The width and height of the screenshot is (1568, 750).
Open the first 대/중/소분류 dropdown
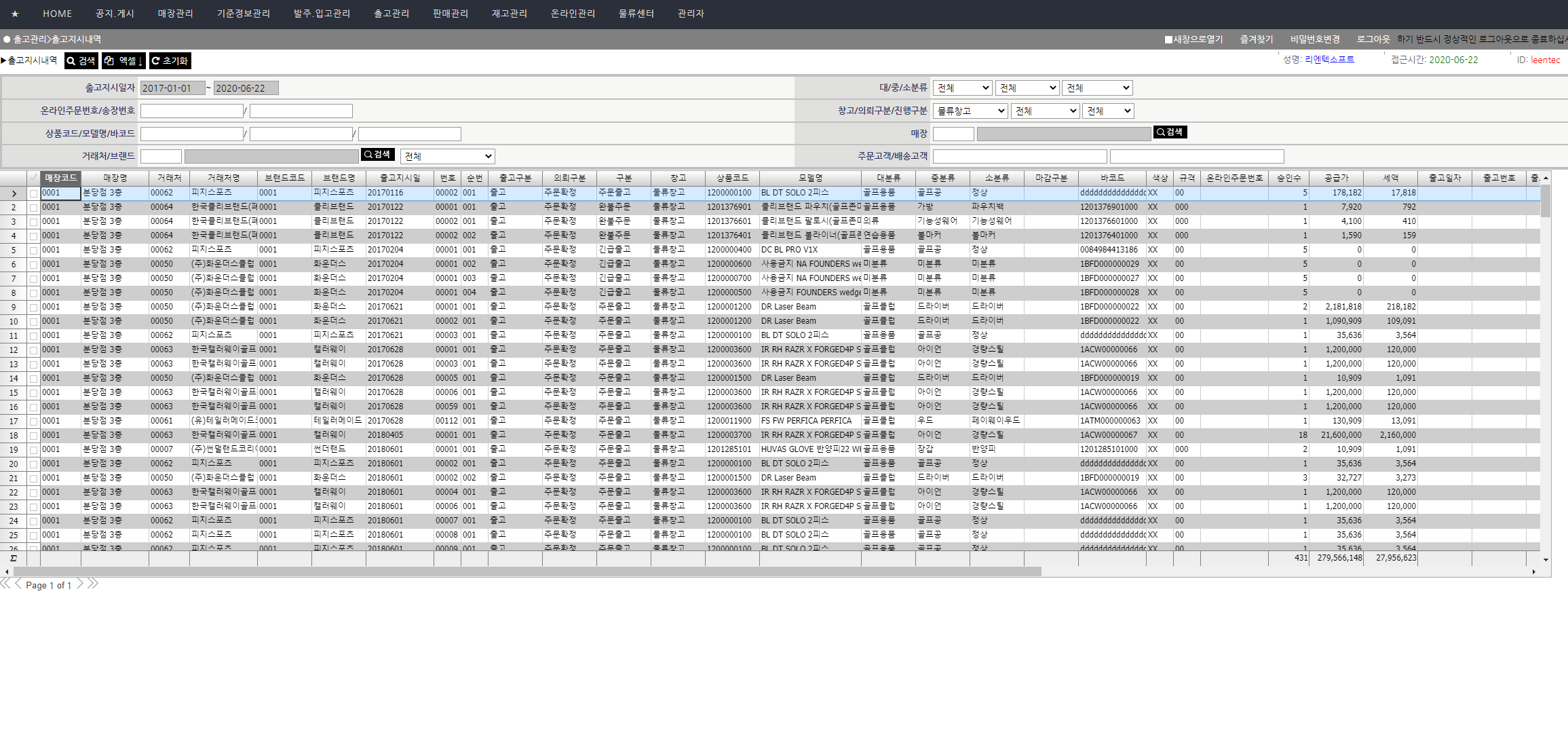click(x=962, y=88)
